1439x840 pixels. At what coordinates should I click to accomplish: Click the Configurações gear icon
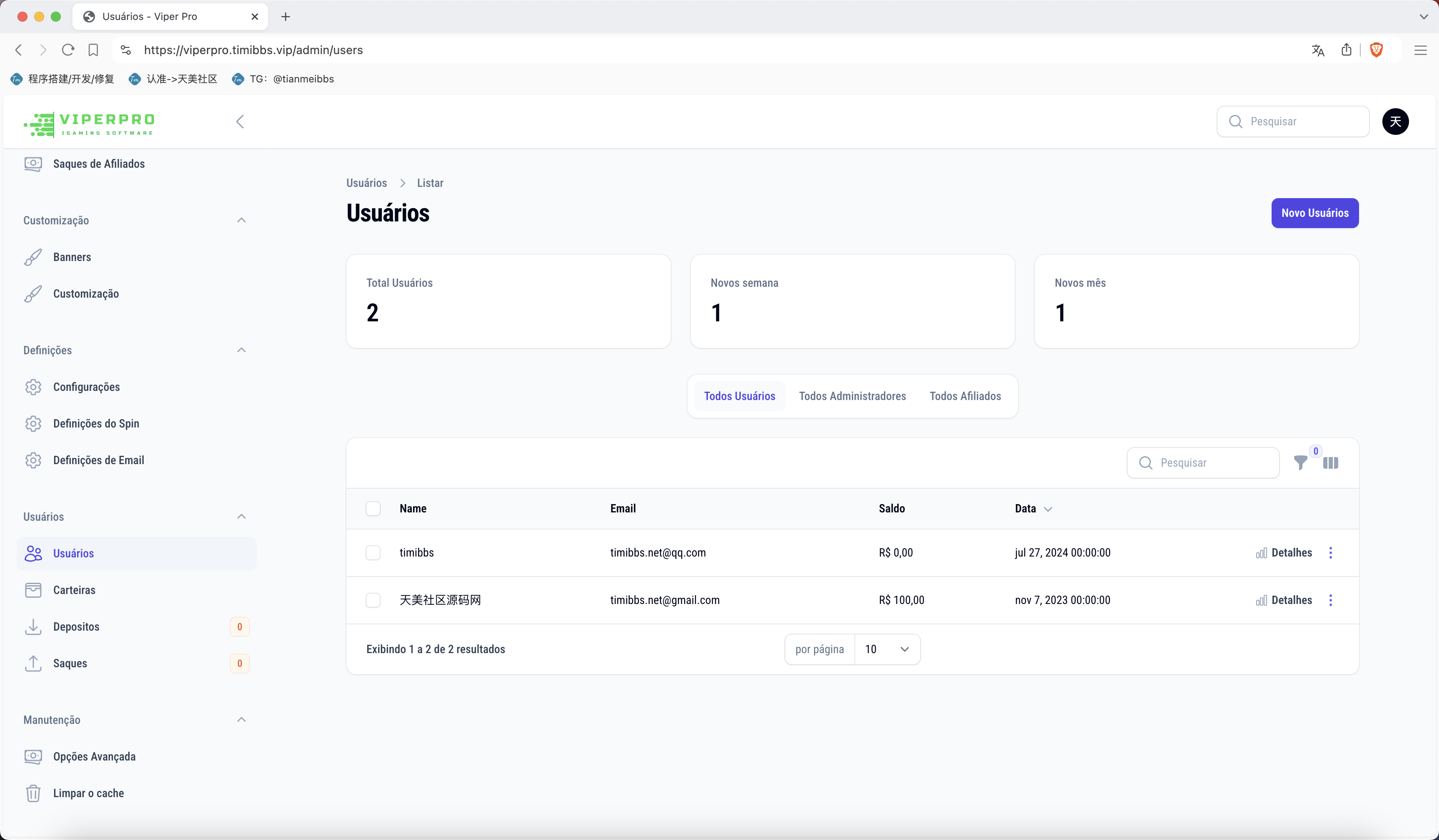(x=33, y=387)
